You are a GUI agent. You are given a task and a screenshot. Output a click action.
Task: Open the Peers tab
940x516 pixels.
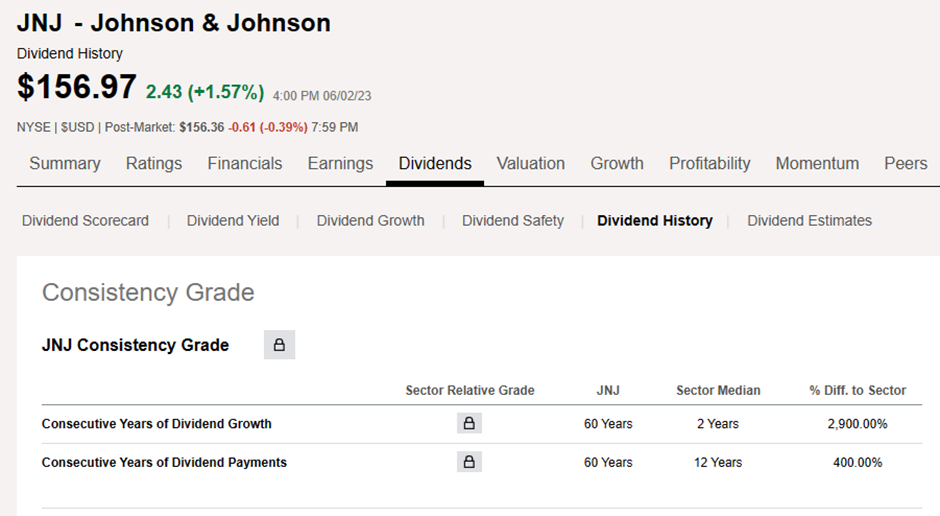[905, 164]
